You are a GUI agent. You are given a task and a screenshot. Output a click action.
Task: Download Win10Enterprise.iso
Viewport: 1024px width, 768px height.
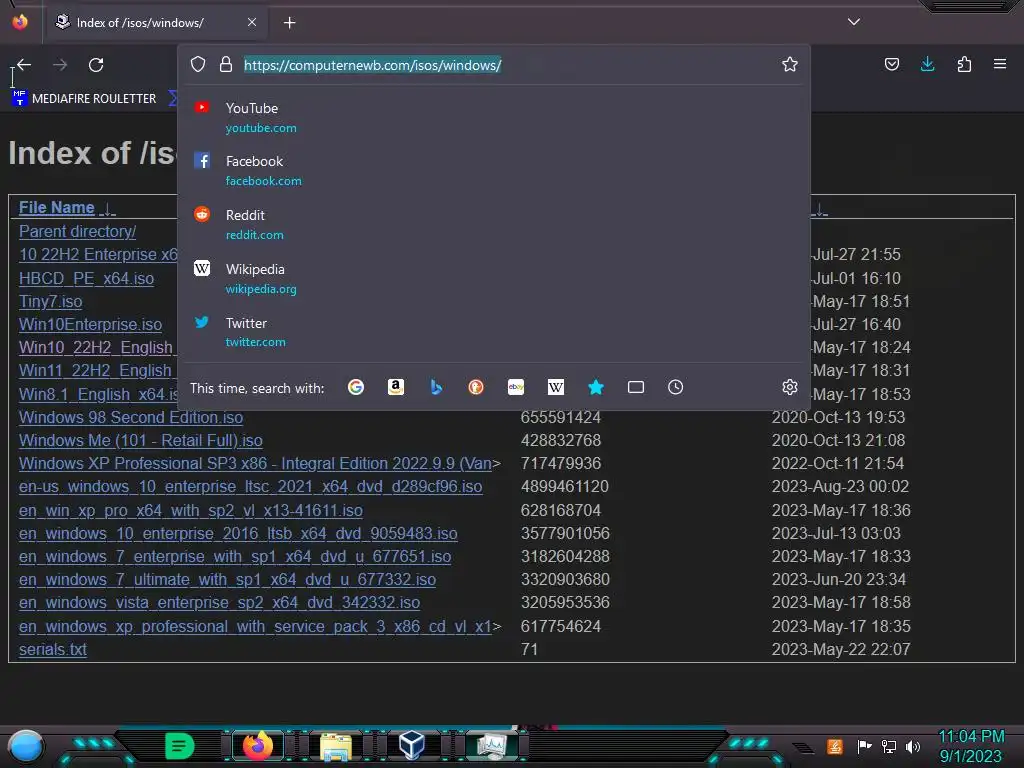[90, 325]
